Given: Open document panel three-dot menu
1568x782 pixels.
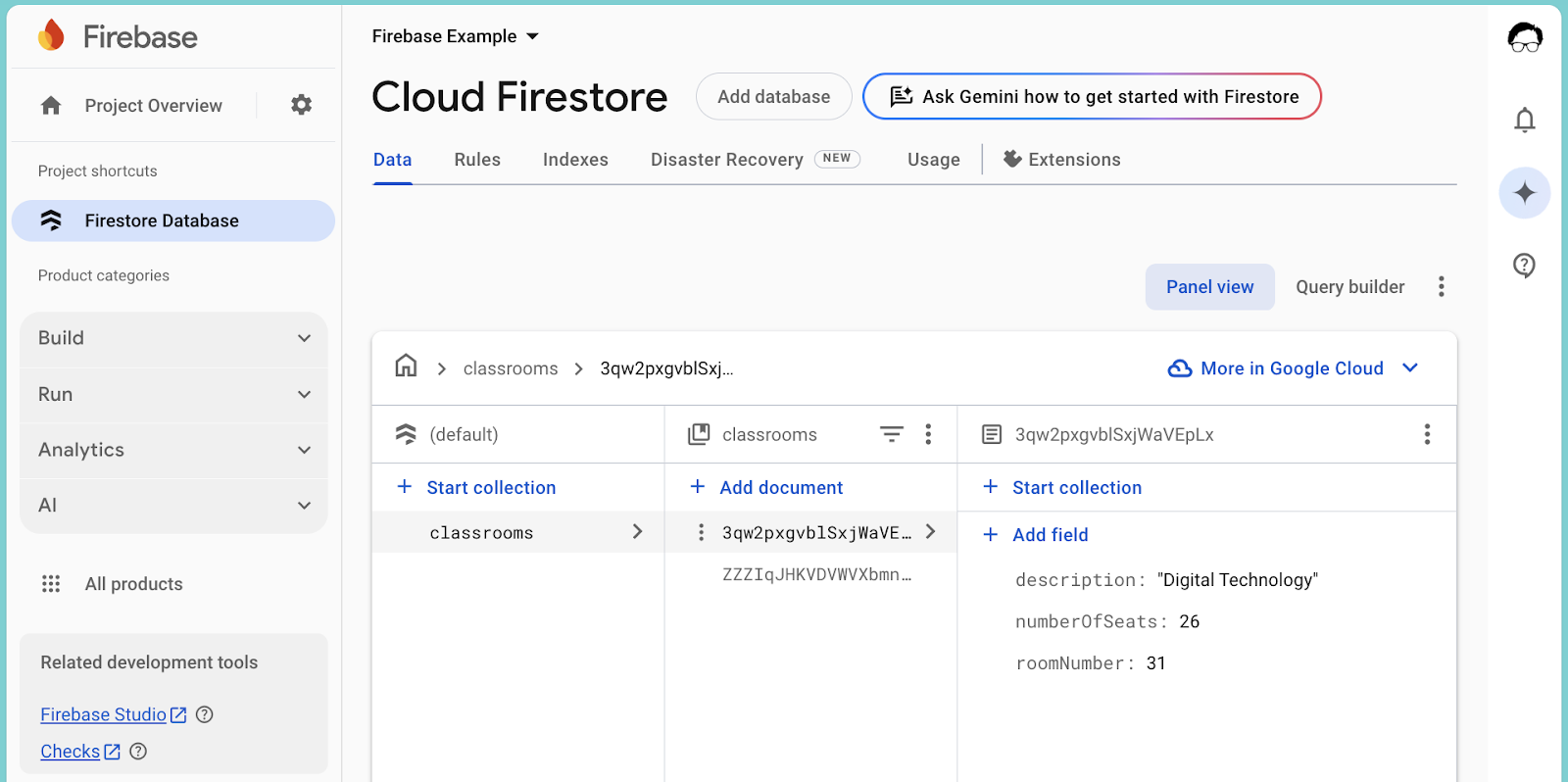Looking at the screenshot, I should (1427, 434).
